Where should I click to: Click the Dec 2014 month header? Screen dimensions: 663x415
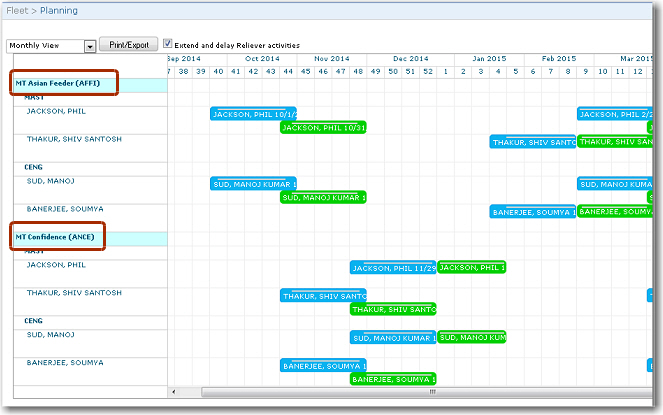point(410,59)
